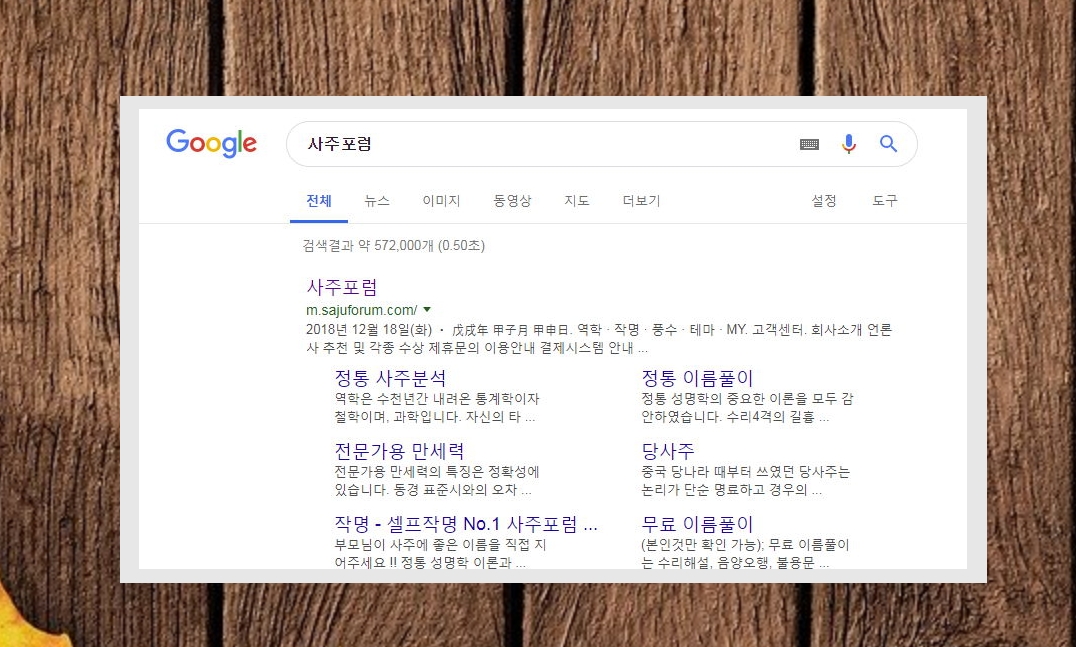Expand the 더보기 menu
1076x647 pixels.
coord(641,201)
